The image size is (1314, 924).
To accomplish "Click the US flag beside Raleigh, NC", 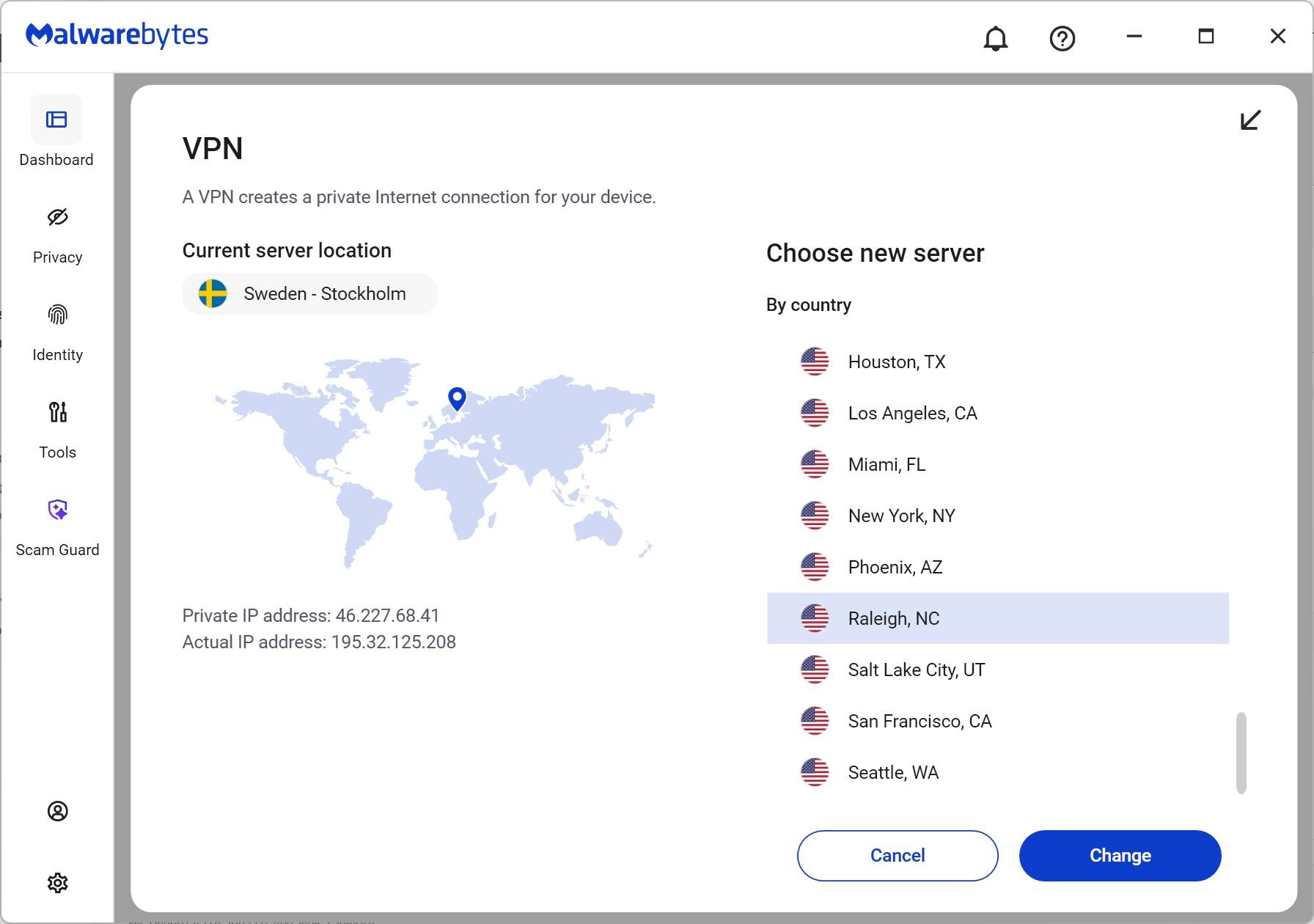I will [815, 618].
